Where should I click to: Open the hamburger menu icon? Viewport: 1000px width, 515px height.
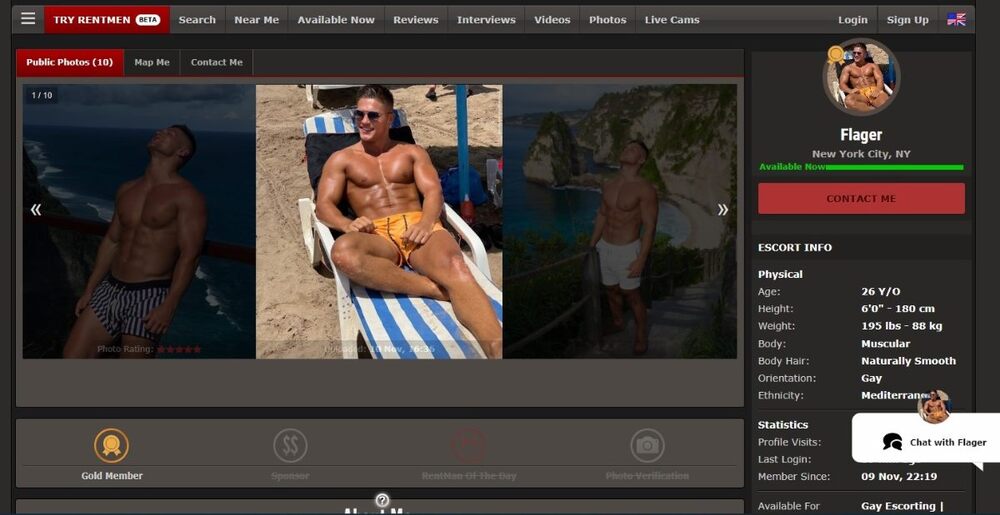[28, 19]
